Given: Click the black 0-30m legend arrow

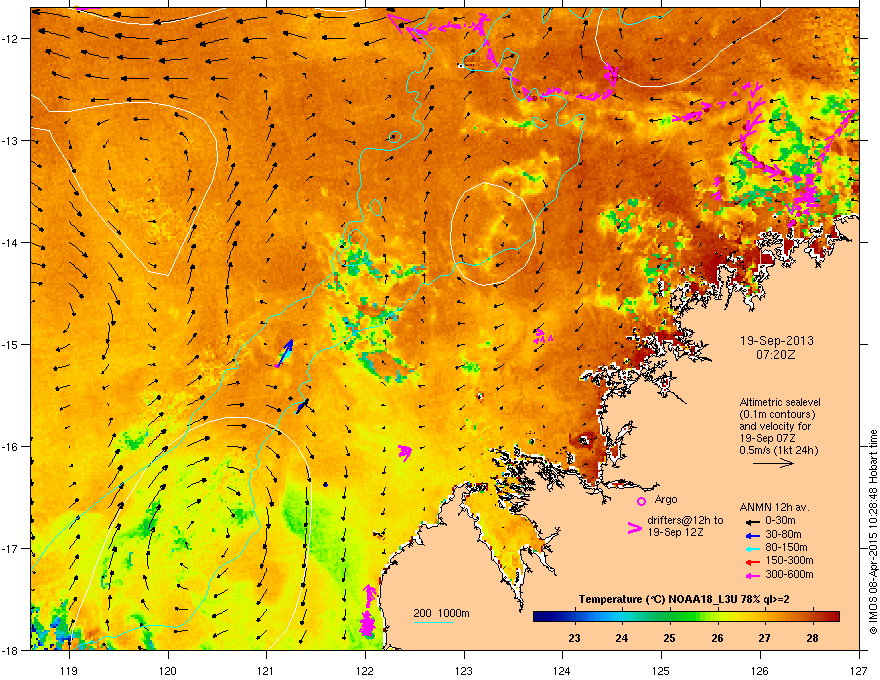Looking at the screenshot, I should click(x=751, y=521).
